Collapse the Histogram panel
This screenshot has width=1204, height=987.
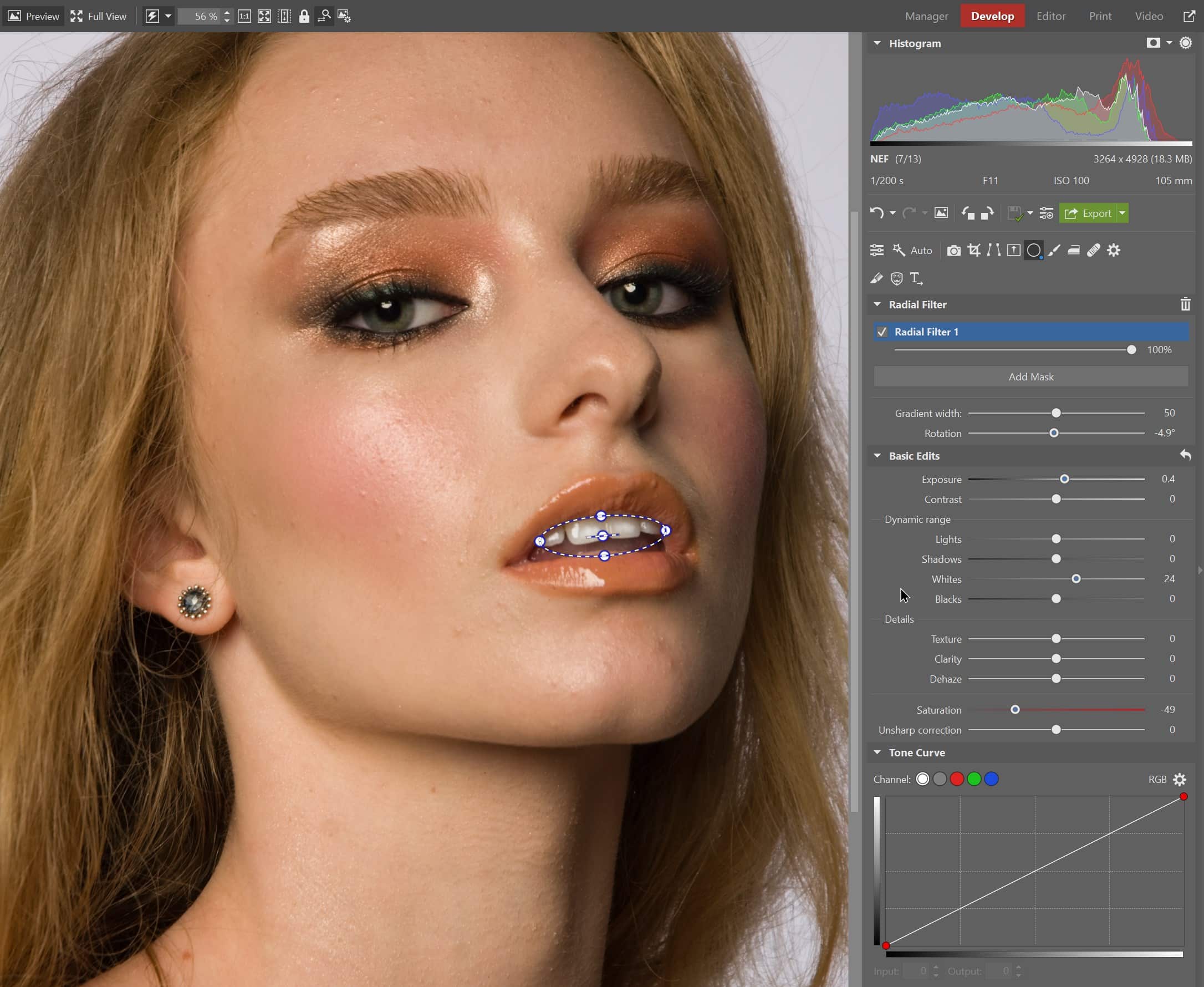click(x=877, y=43)
